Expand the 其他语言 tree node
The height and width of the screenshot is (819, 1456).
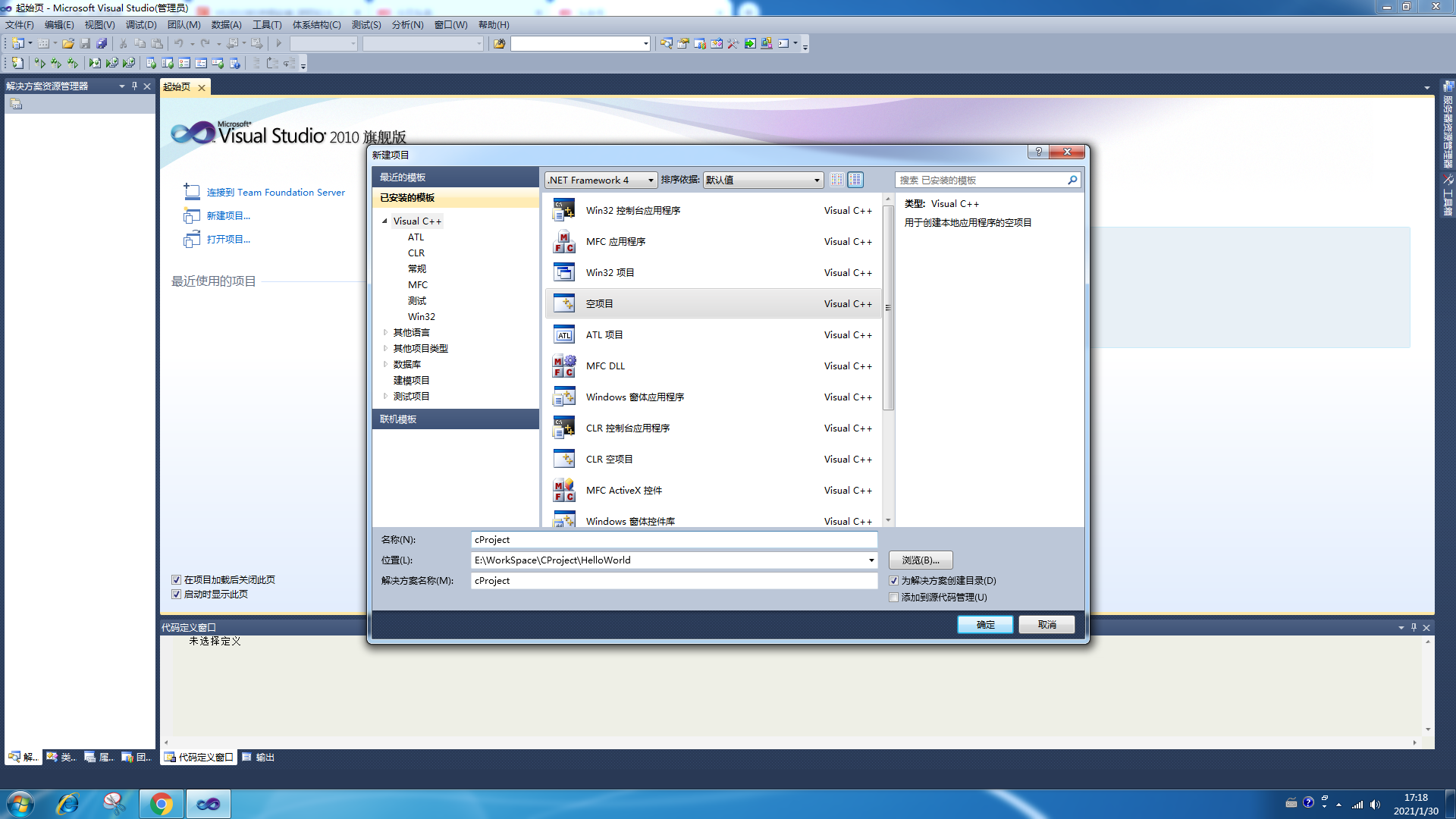point(385,332)
